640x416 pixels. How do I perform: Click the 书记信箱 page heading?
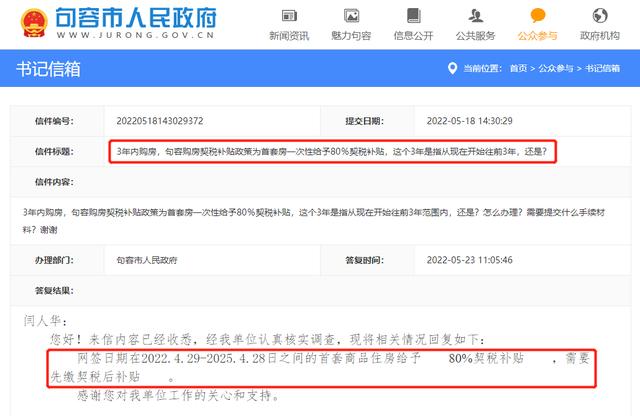(48, 69)
